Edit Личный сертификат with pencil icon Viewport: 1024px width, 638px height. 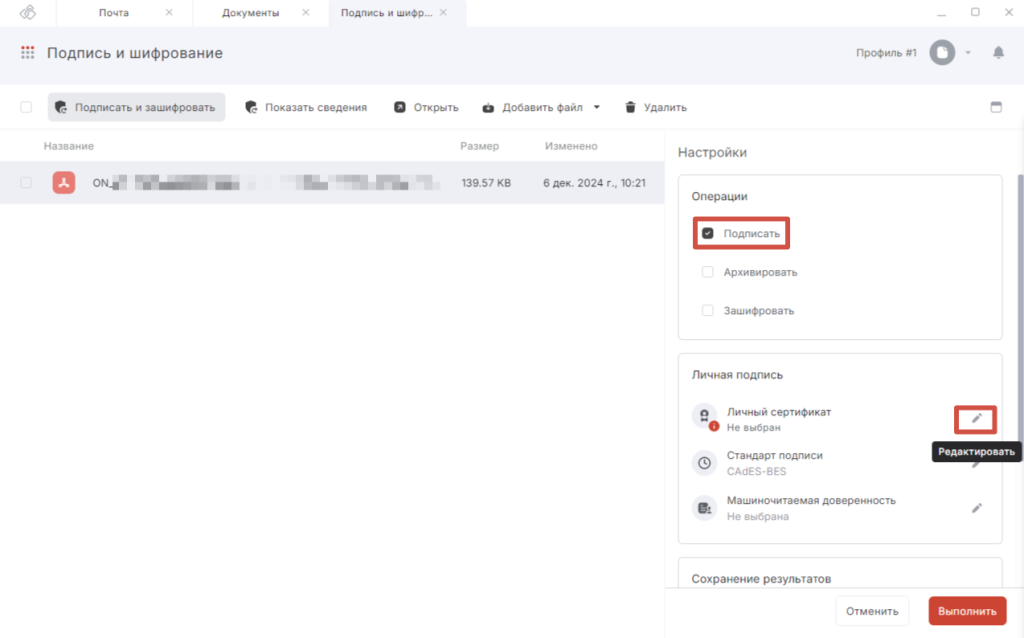pos(976,419)
